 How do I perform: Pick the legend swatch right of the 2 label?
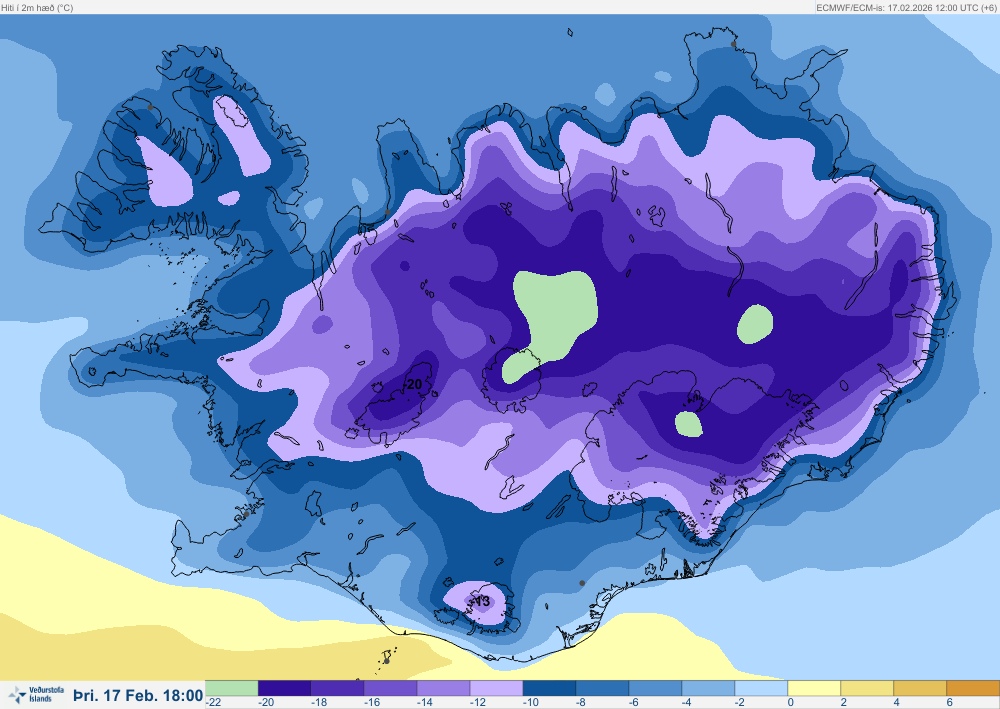(867, 688)
